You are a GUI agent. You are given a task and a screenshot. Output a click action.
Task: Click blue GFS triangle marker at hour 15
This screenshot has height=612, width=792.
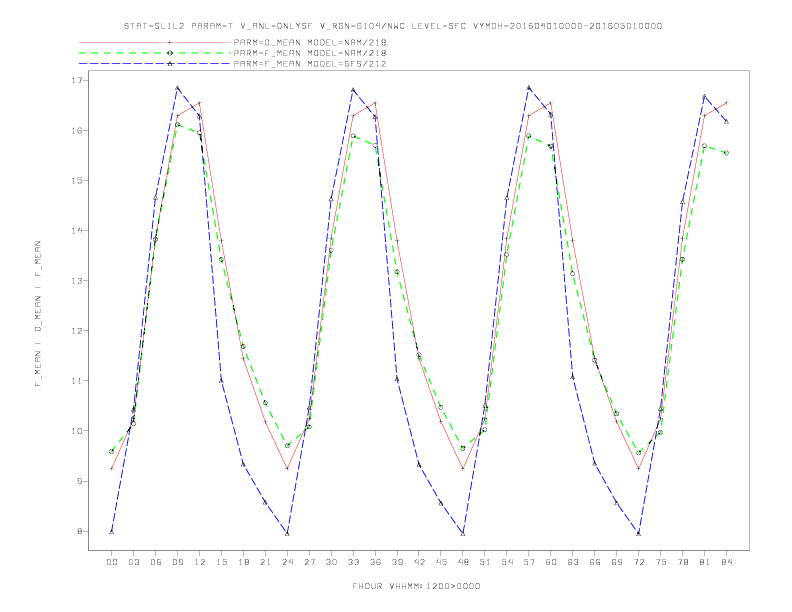tap(221, 380)
